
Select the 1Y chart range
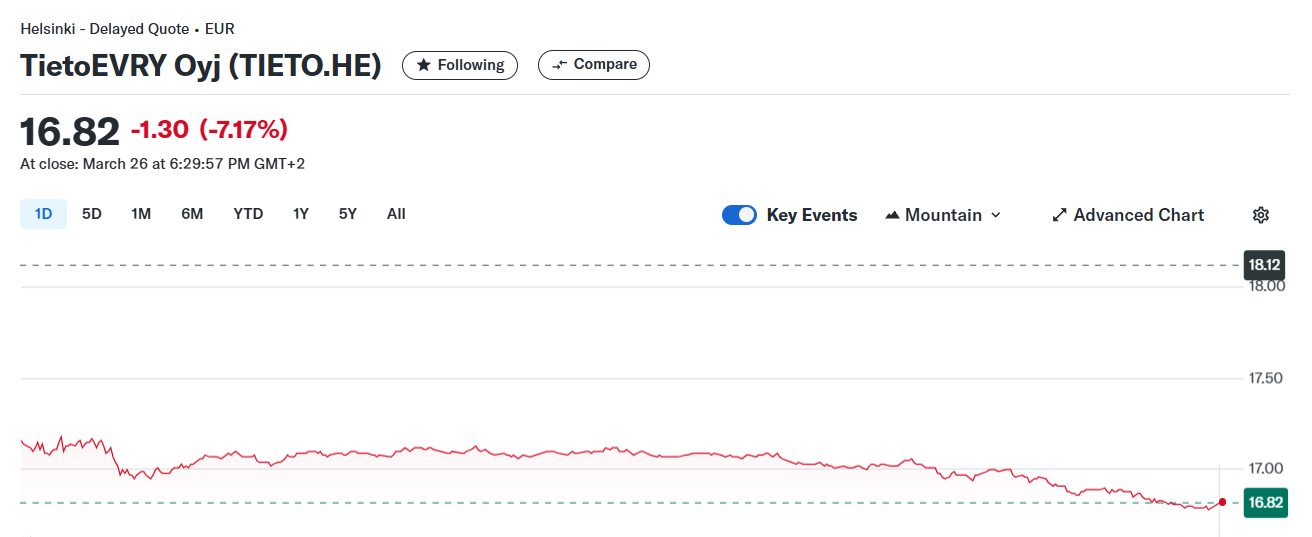301,214
